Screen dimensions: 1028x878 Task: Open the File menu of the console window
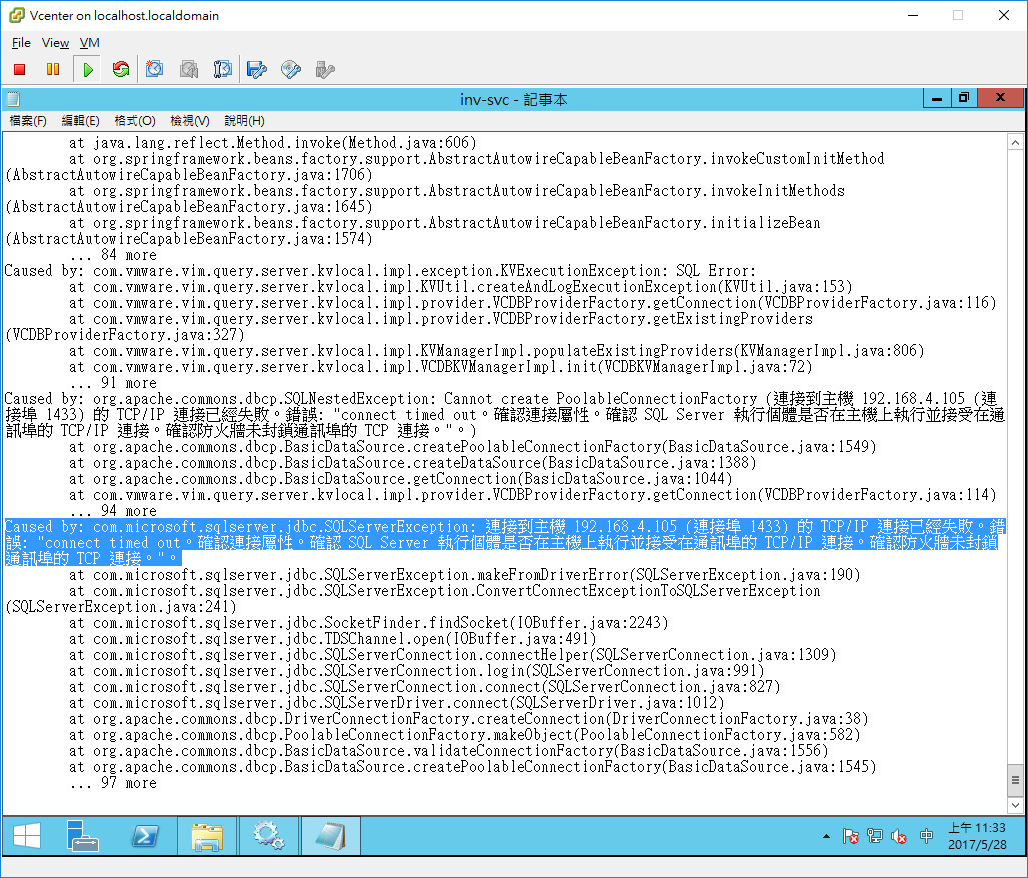click(x=21, y=43)
